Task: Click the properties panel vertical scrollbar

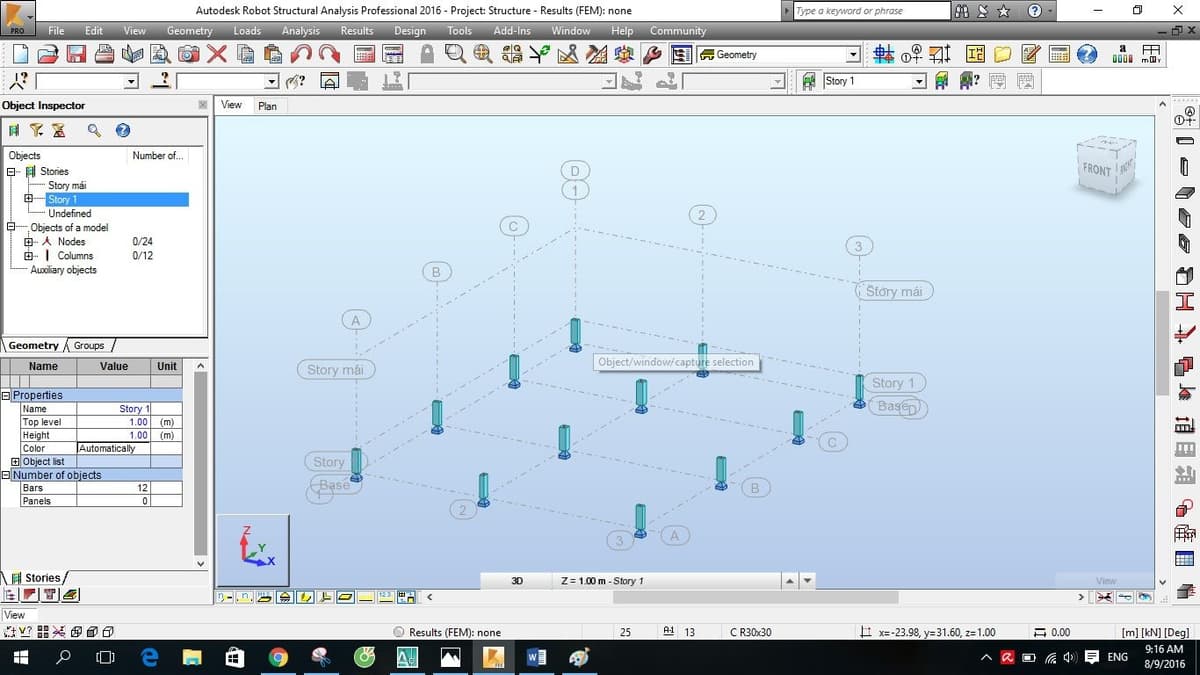Action: pos(200,463)
